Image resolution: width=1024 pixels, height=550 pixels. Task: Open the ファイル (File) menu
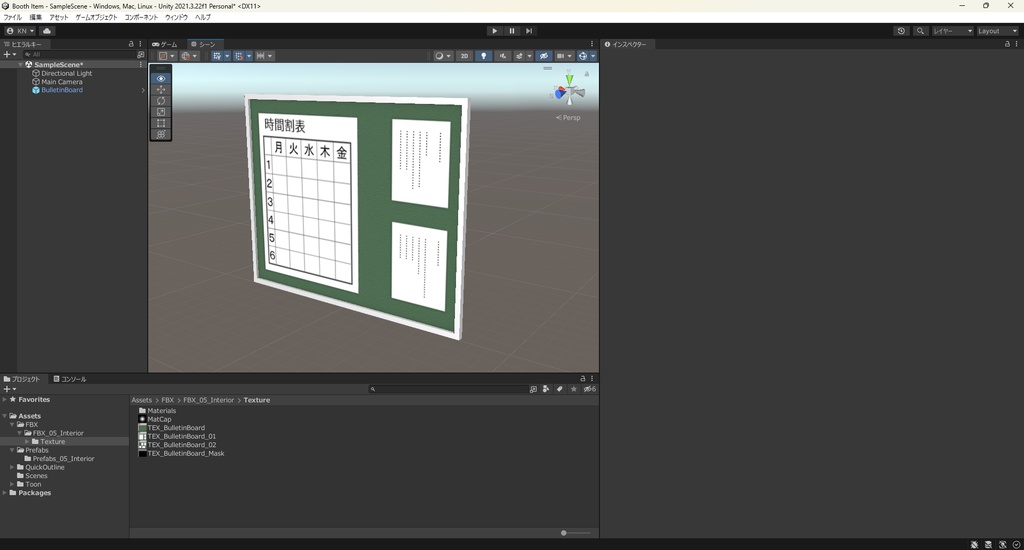[13, 17]
